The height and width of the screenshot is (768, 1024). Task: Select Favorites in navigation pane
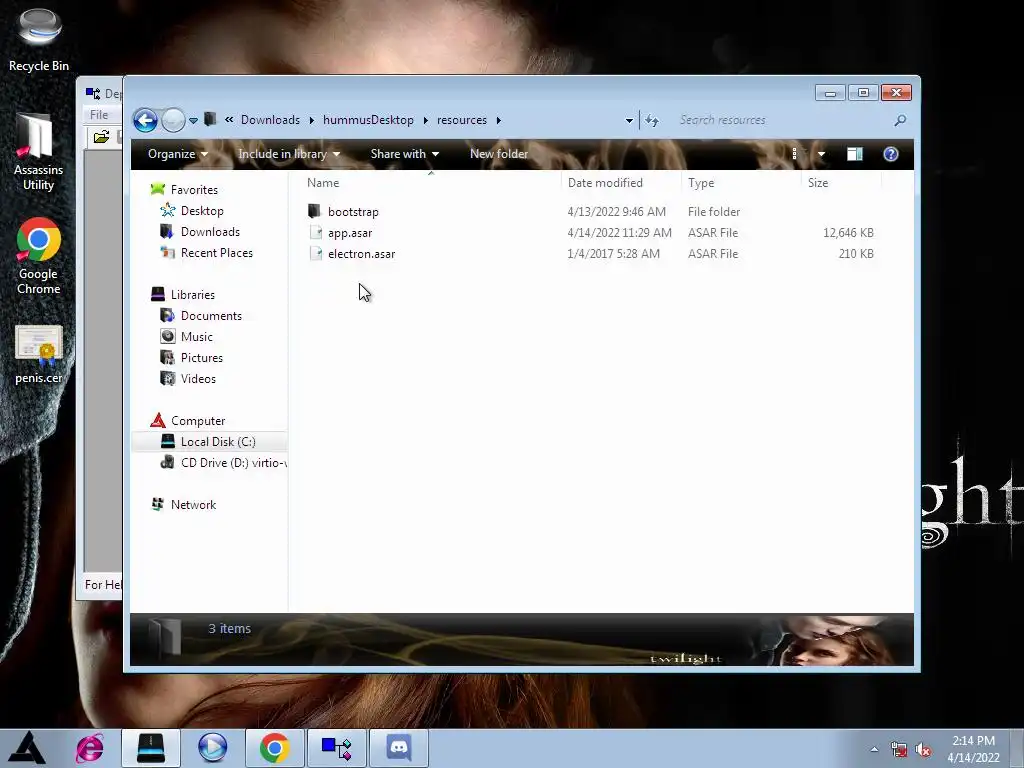(x=194, y=189)
